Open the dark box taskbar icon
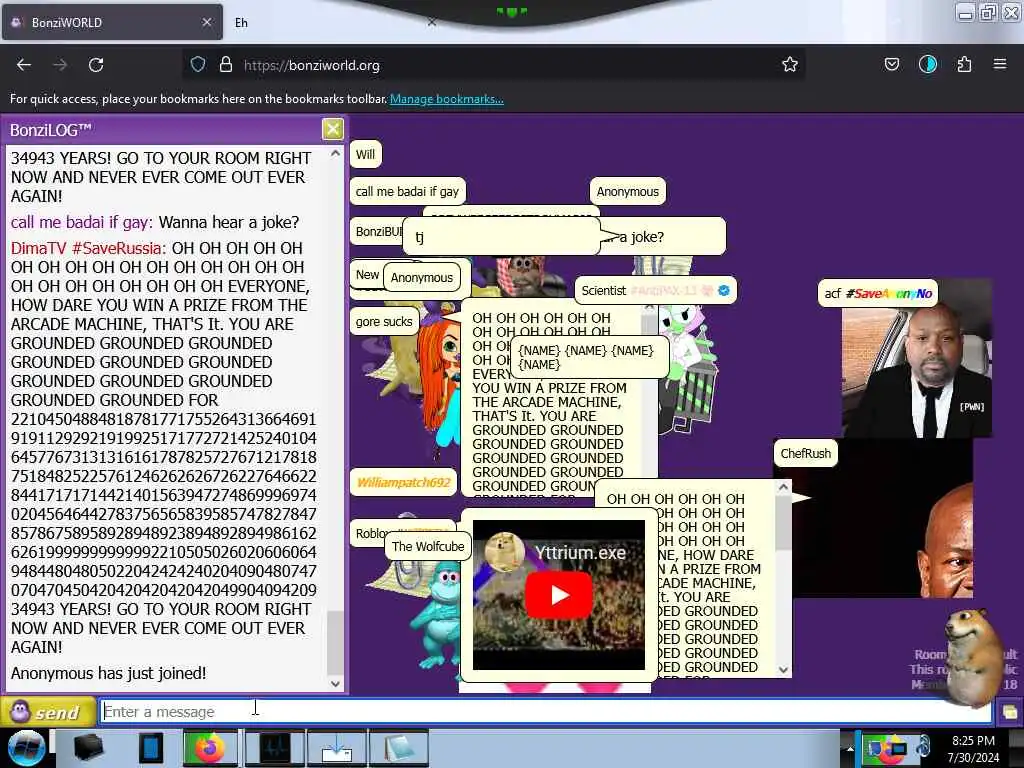Viewport: 1024px width, 768px height. (88, 748)
